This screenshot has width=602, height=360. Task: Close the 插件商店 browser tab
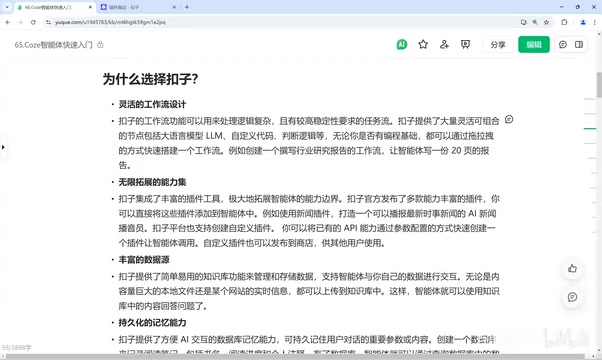coord(174,7)
